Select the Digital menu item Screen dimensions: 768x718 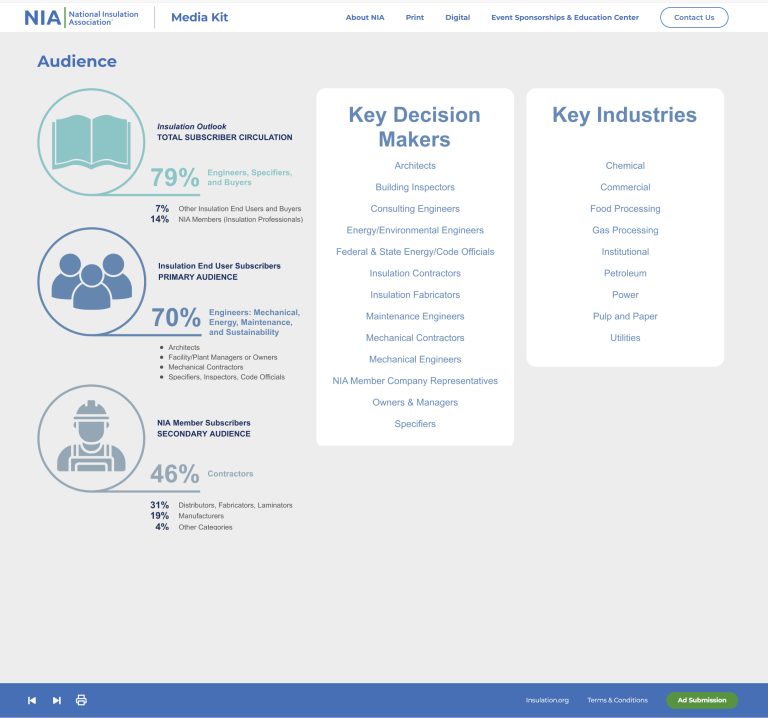[x=457, y=17]
